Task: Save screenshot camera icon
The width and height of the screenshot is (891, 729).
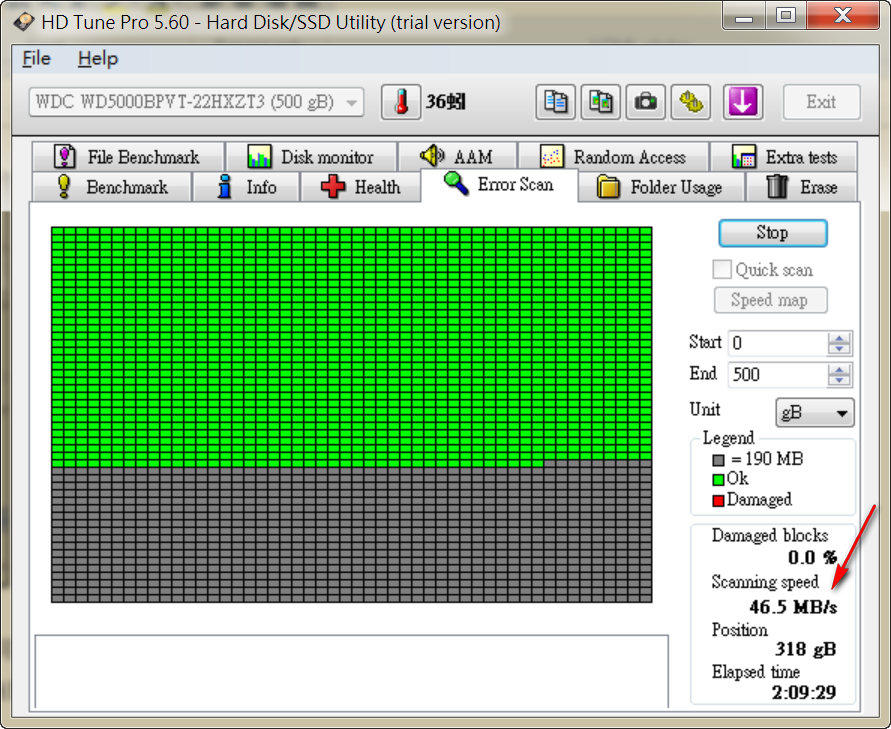Action: (645, 102)
